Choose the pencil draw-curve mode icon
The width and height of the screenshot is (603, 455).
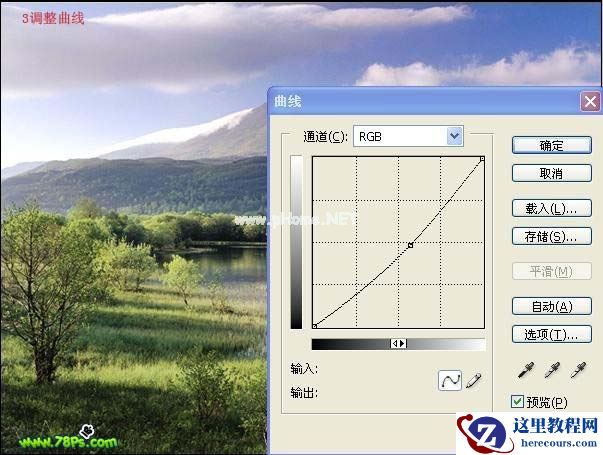tap(473, 380)
